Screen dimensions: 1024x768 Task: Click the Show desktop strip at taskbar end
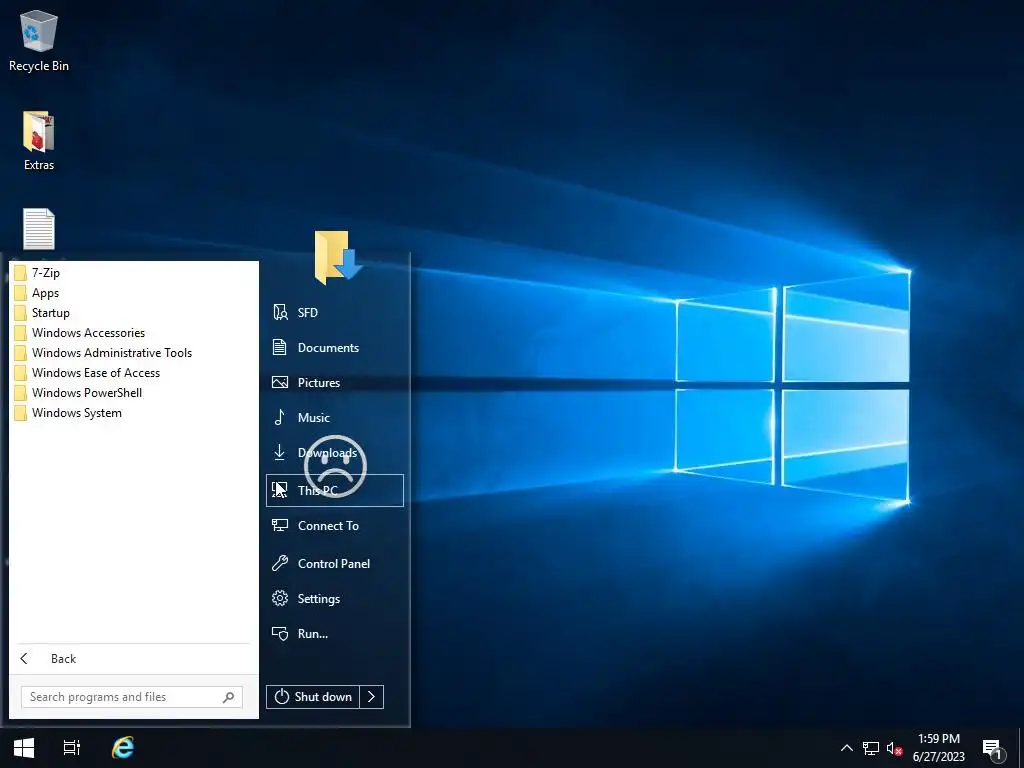point(1021,748)
